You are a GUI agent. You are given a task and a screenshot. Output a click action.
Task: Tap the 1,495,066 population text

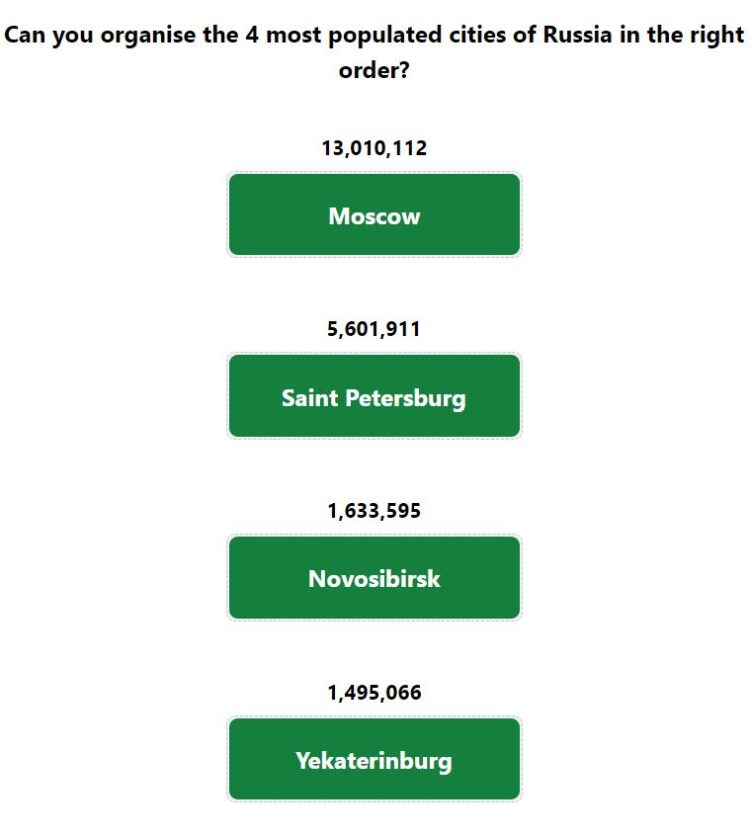[374, 692]
